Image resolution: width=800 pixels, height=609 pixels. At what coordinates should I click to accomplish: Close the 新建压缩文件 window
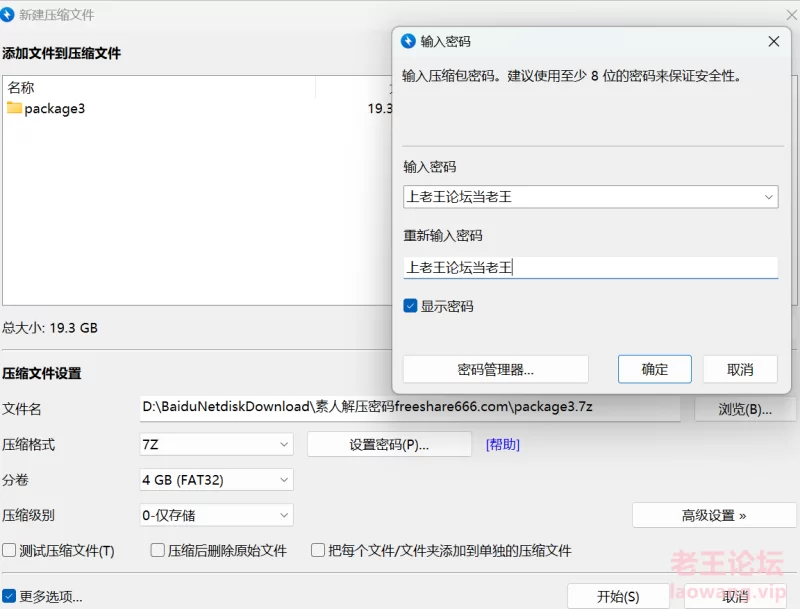click(792, 15)
